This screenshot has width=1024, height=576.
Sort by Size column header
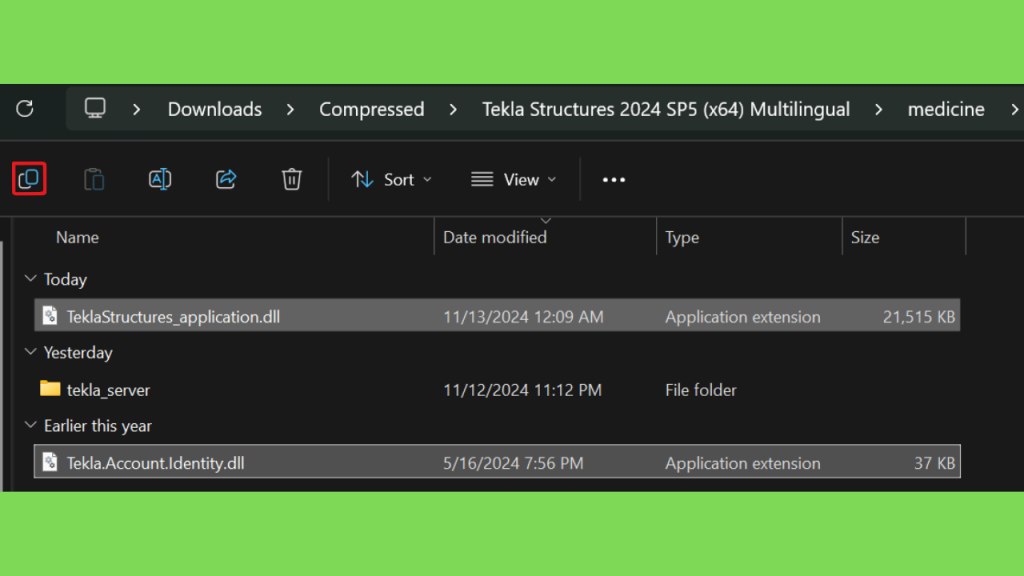(865, 237)
